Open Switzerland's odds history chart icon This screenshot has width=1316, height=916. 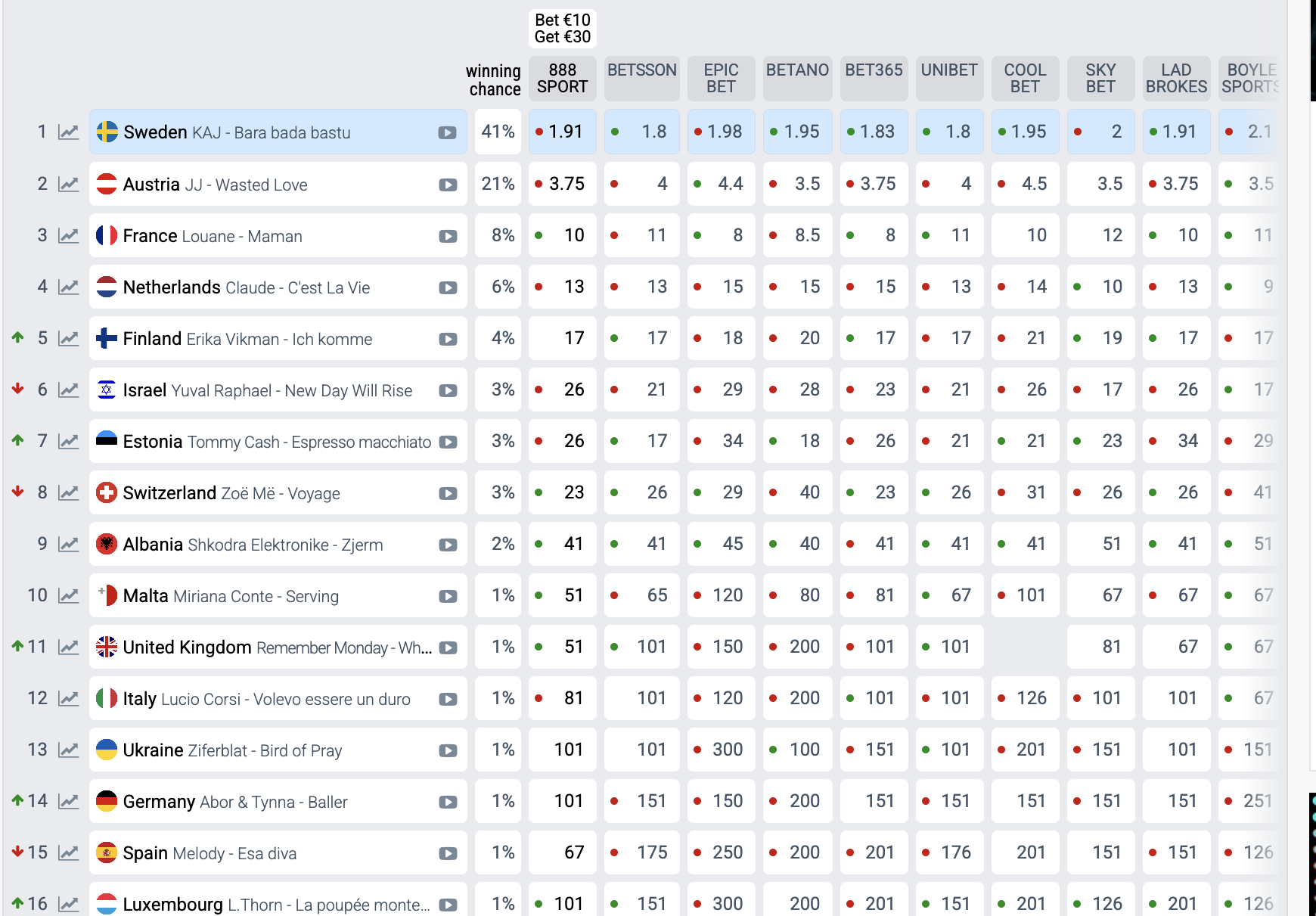[x=69, y=492]
